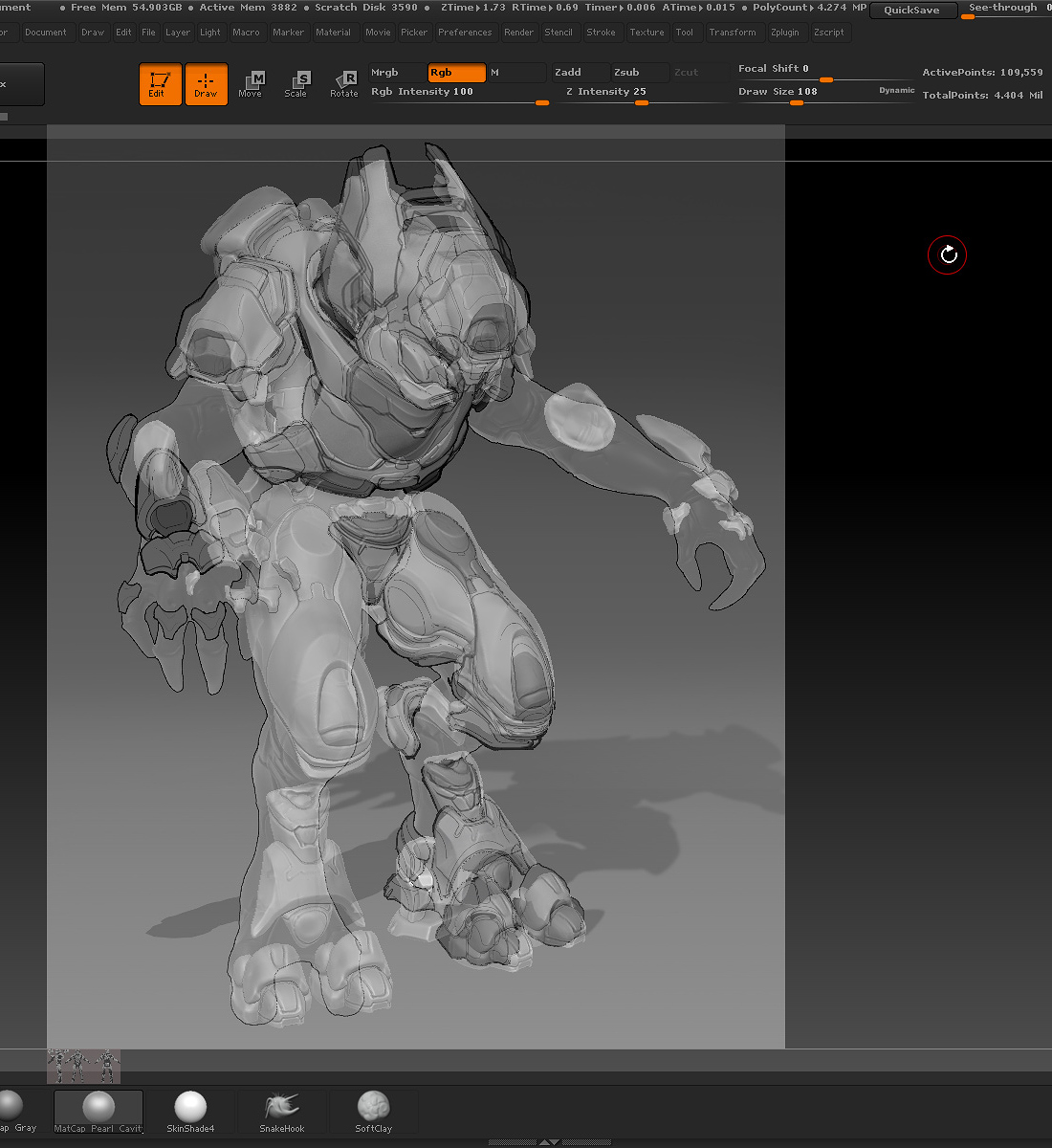Open the Draw menu
Viewport: 1052px width, 1148px height.
point(93,33)
